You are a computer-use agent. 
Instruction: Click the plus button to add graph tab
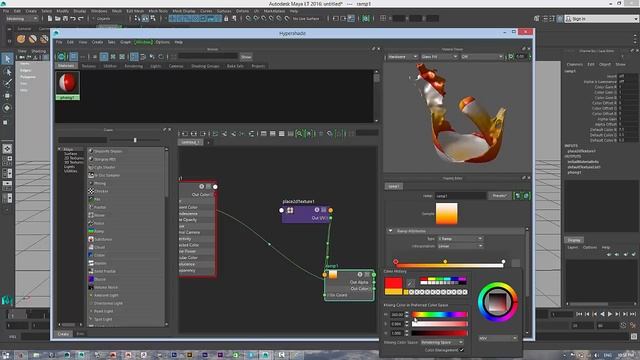208,142
